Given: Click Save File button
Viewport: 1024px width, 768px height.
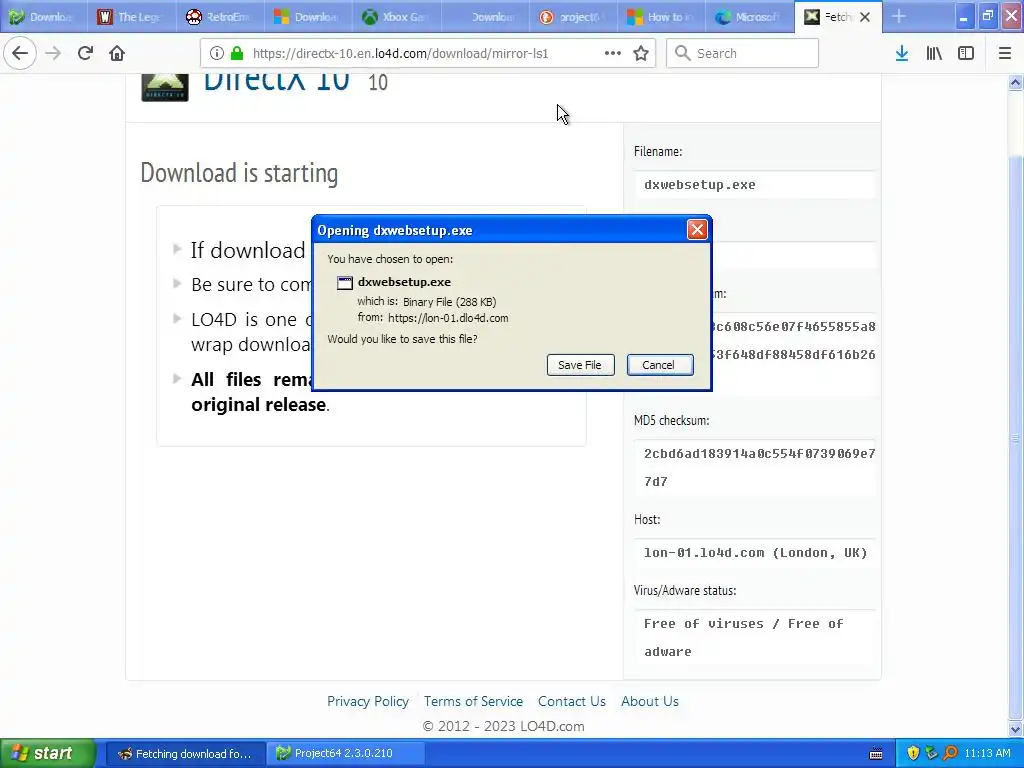Looking at the screenshot, I should [x=580, y=365].
